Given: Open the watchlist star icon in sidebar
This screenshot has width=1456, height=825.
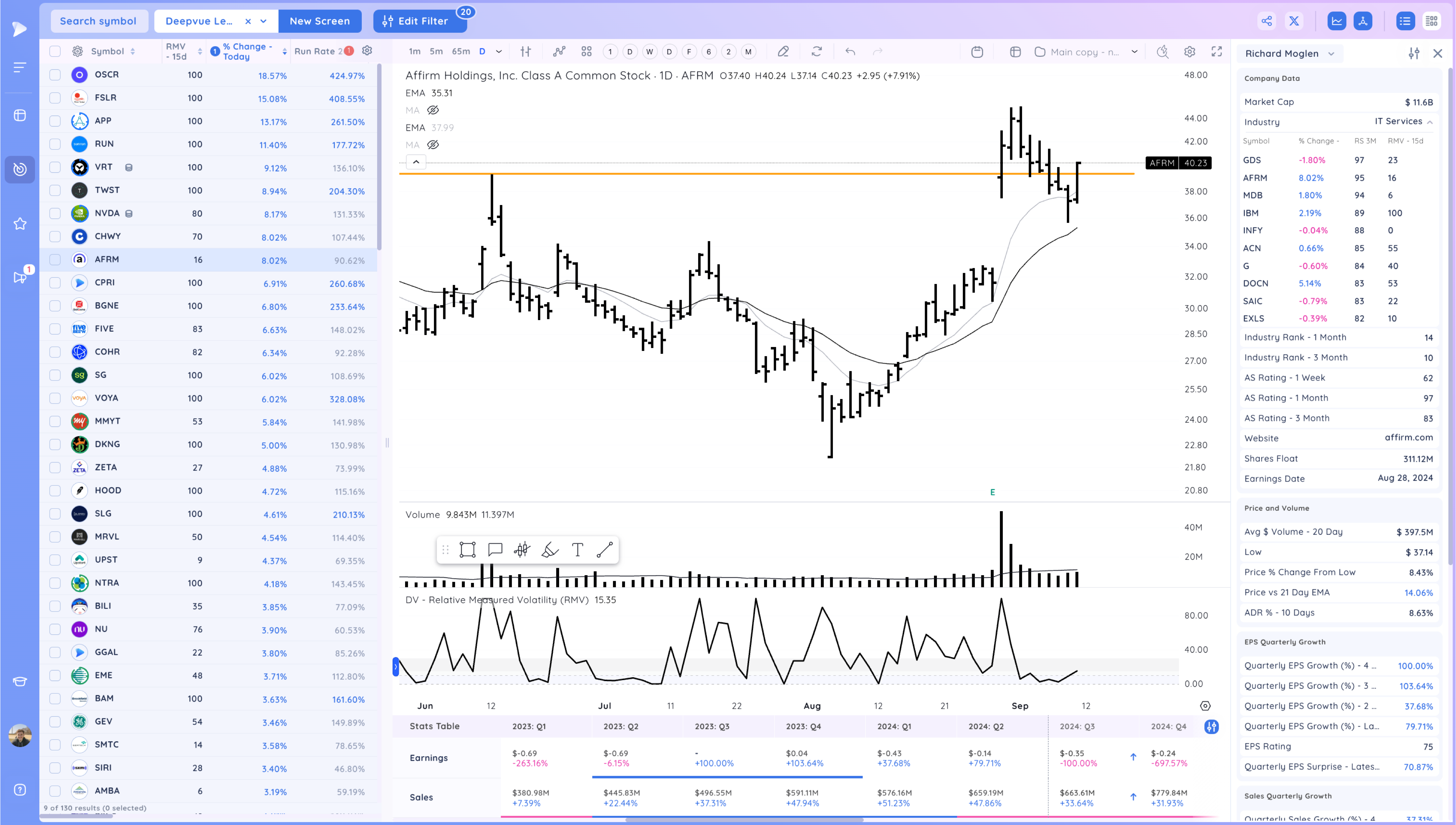Looking at the screenshot, I should coord(20,224).
